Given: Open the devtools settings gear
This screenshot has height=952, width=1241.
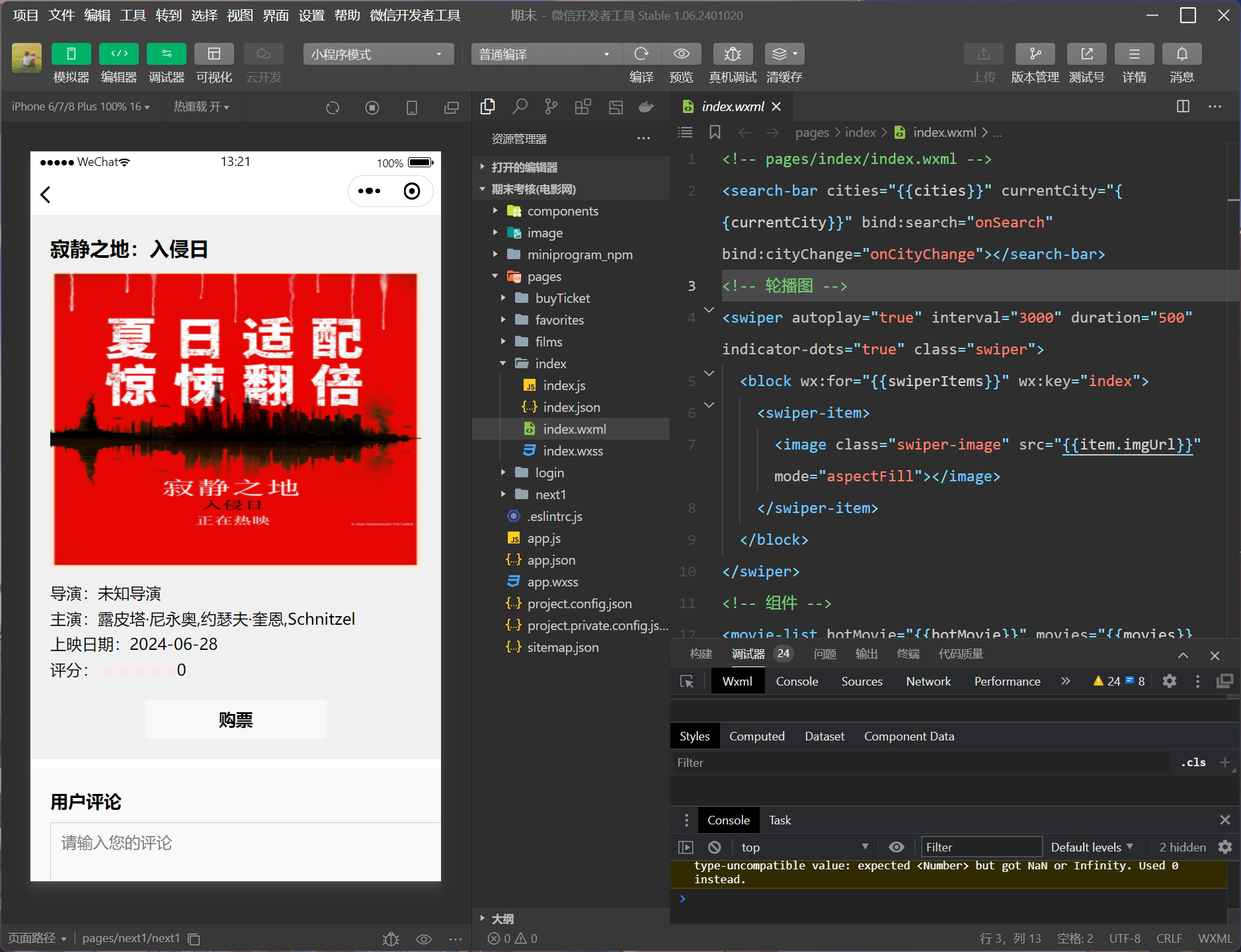Looking at the screenshot, I should point(1170,681).
